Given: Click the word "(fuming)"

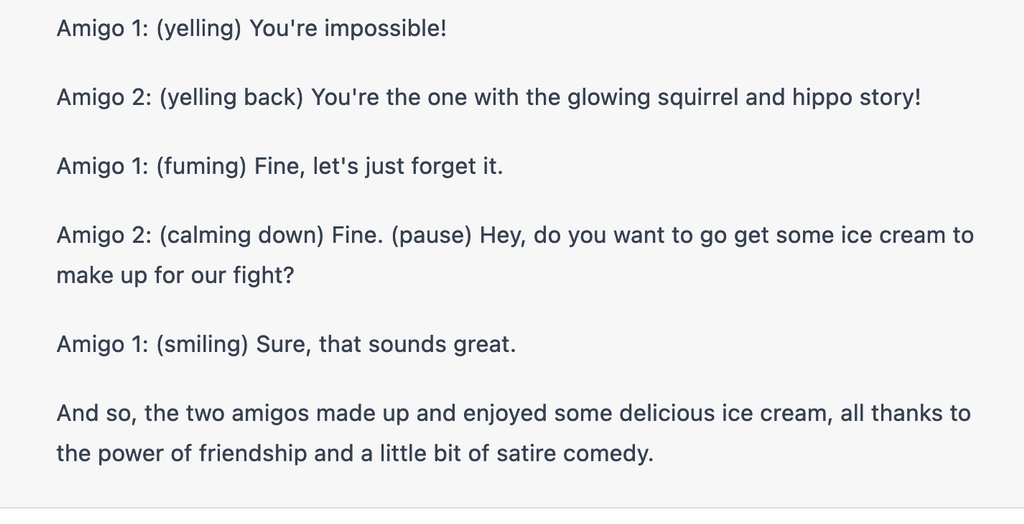Looking at the screenshot, I should [x=201, y=166].
